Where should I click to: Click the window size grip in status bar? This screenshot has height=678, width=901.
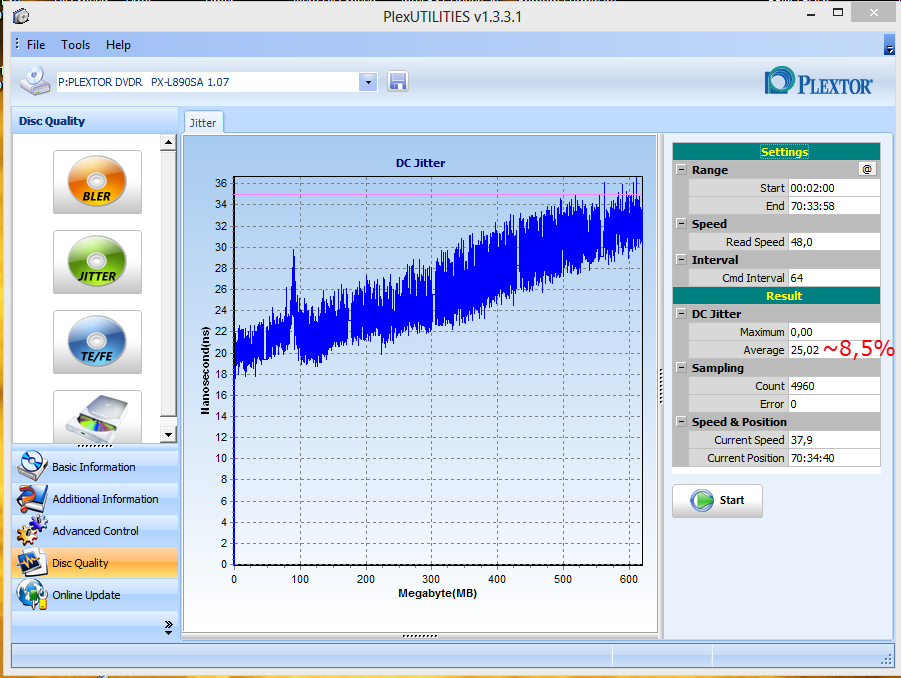886,660
